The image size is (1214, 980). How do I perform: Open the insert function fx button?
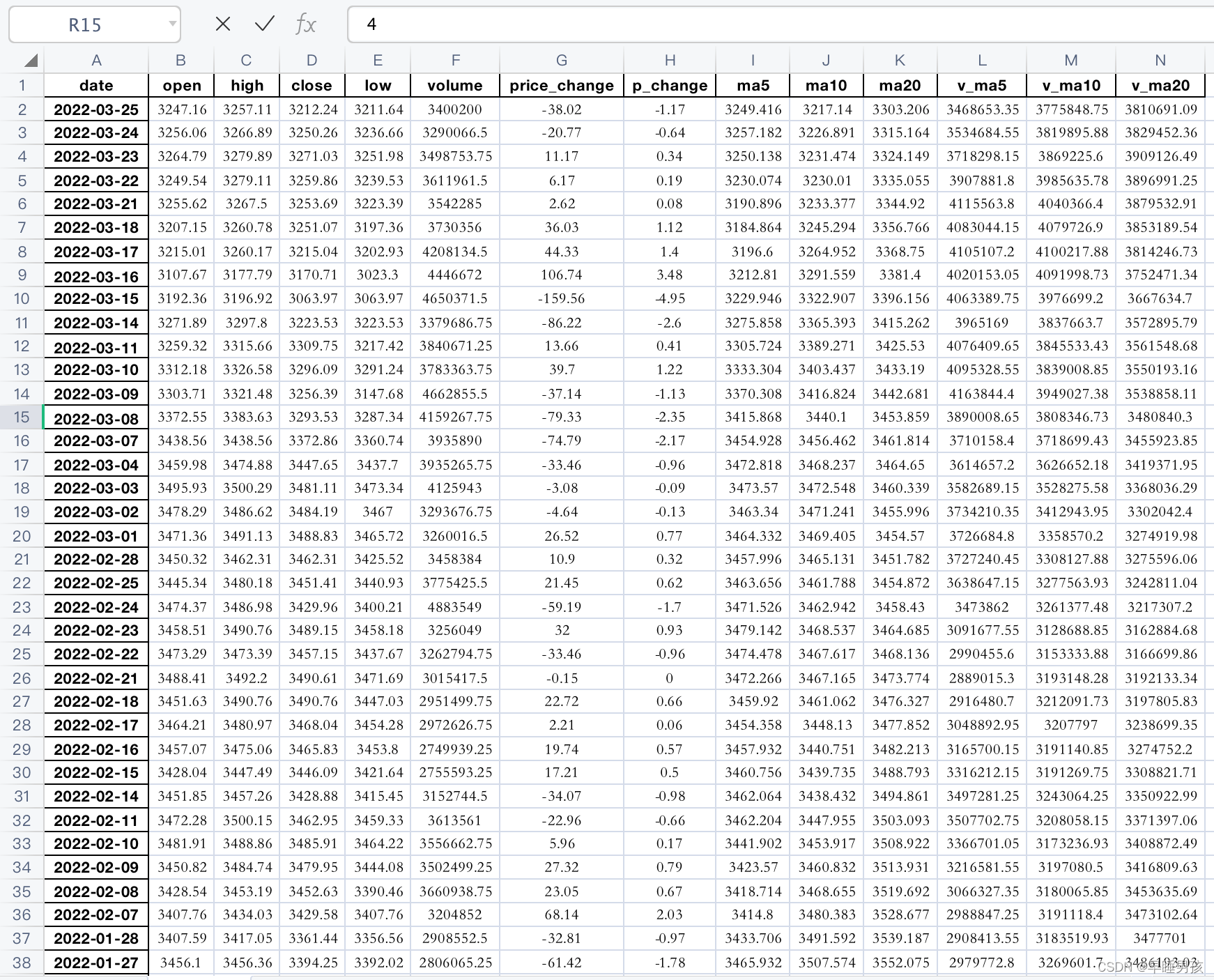pos(305,24)
